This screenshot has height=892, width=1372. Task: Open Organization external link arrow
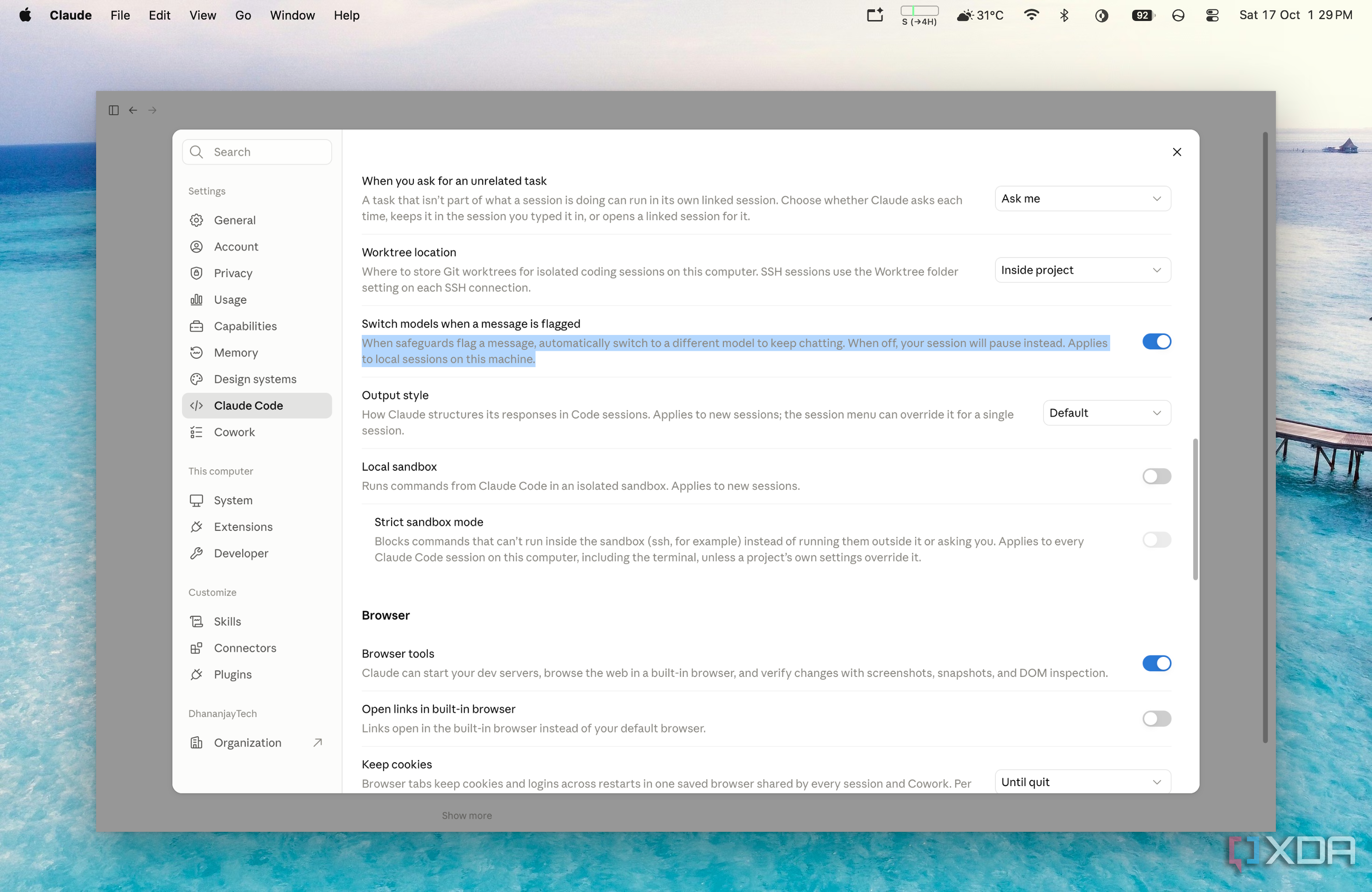pyautogui.click(x=318, y=742)
